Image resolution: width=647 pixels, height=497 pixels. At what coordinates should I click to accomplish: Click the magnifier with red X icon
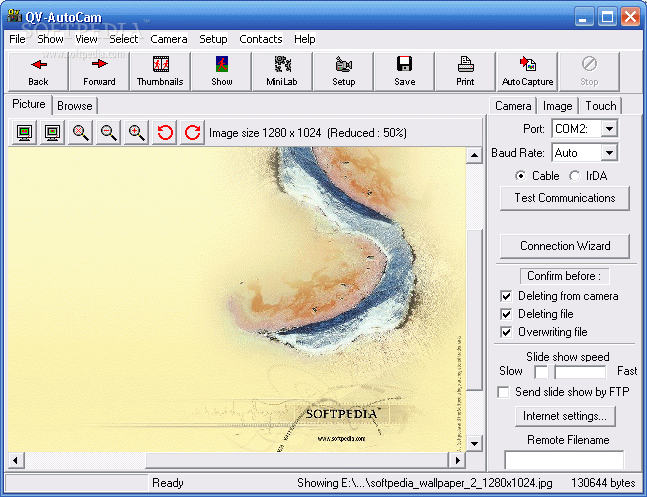point(80,133)
